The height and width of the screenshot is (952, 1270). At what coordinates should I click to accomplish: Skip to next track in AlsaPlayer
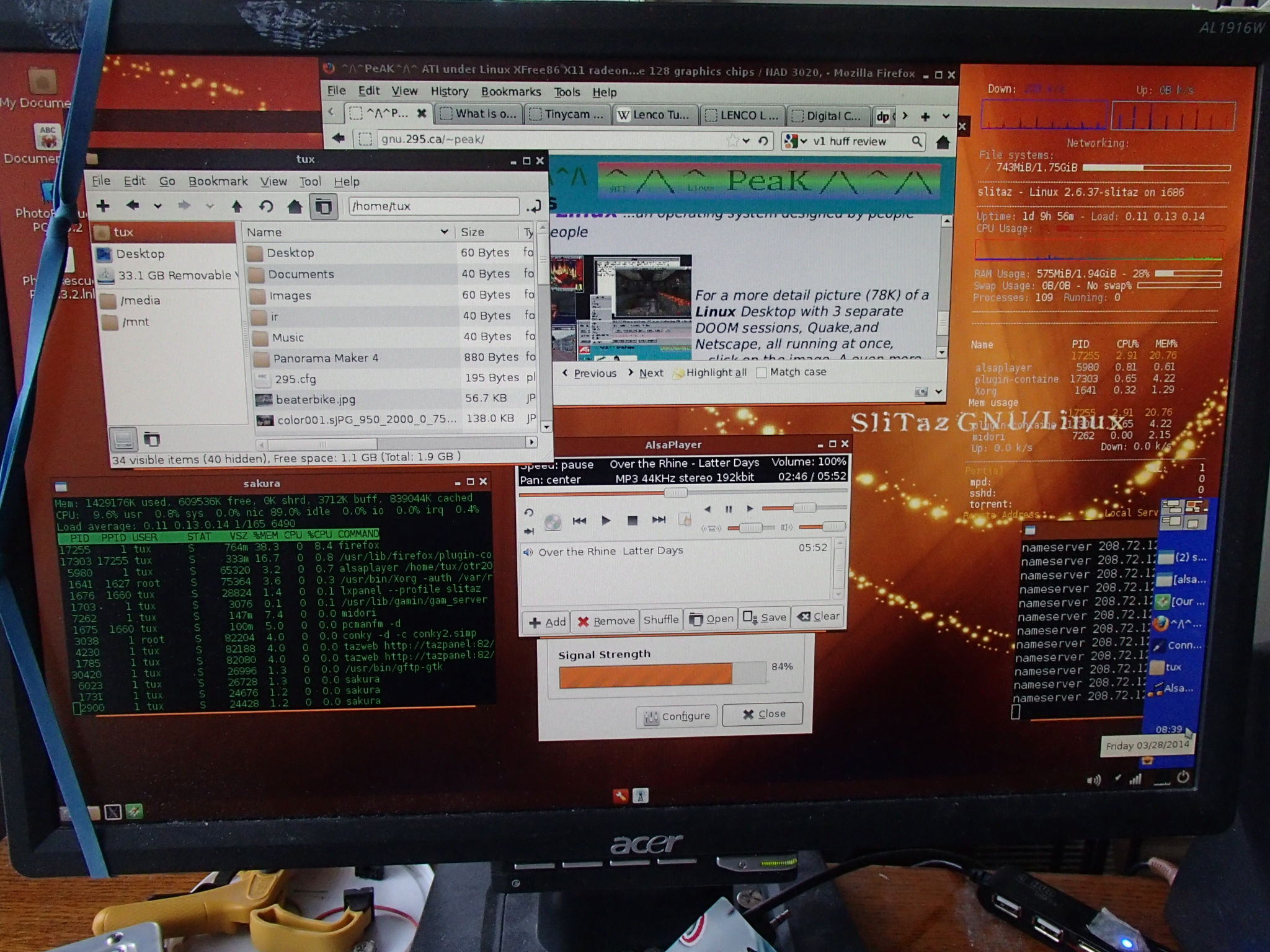click(659, 520)
